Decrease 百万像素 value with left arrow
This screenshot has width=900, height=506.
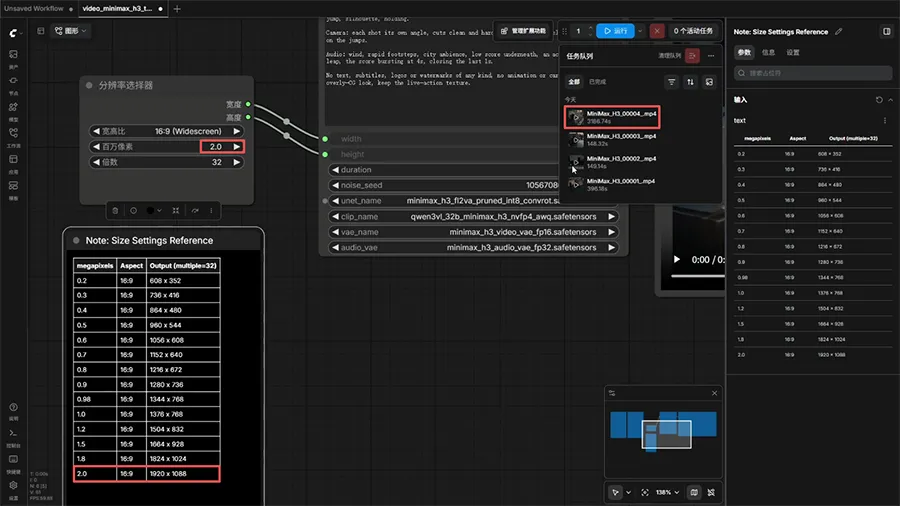coord(96,147)
